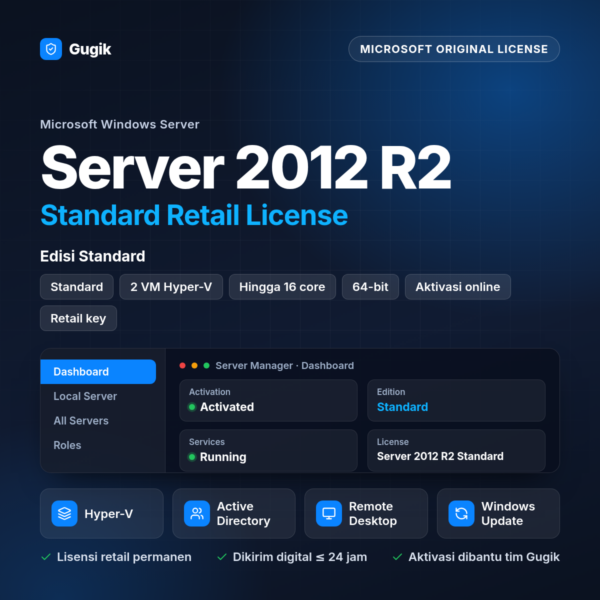This screenshot has width=600, height=600.
Task: Click the Edisi Standard heading
Action: coord(93,256)
